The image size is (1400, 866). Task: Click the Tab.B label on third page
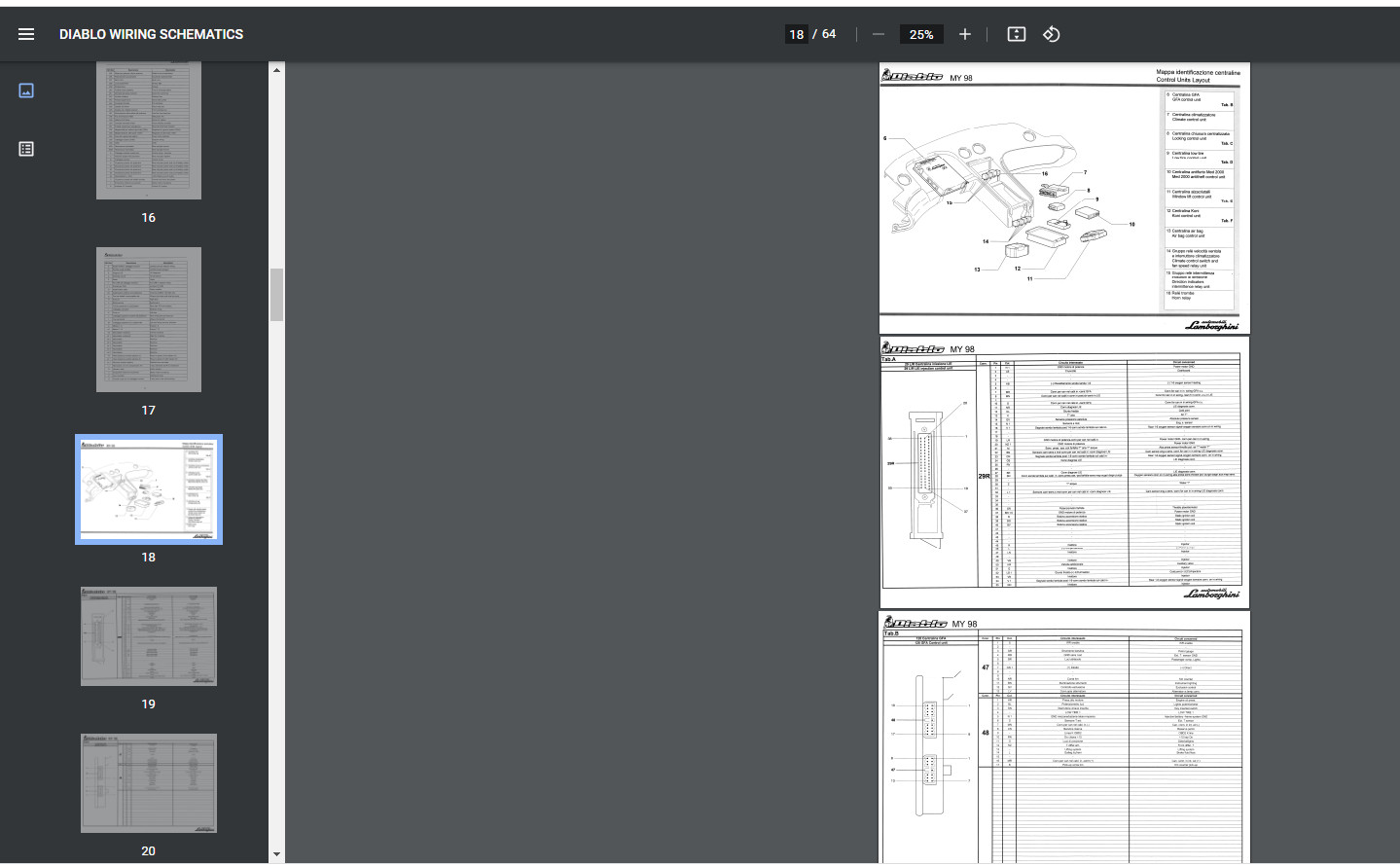892,633
